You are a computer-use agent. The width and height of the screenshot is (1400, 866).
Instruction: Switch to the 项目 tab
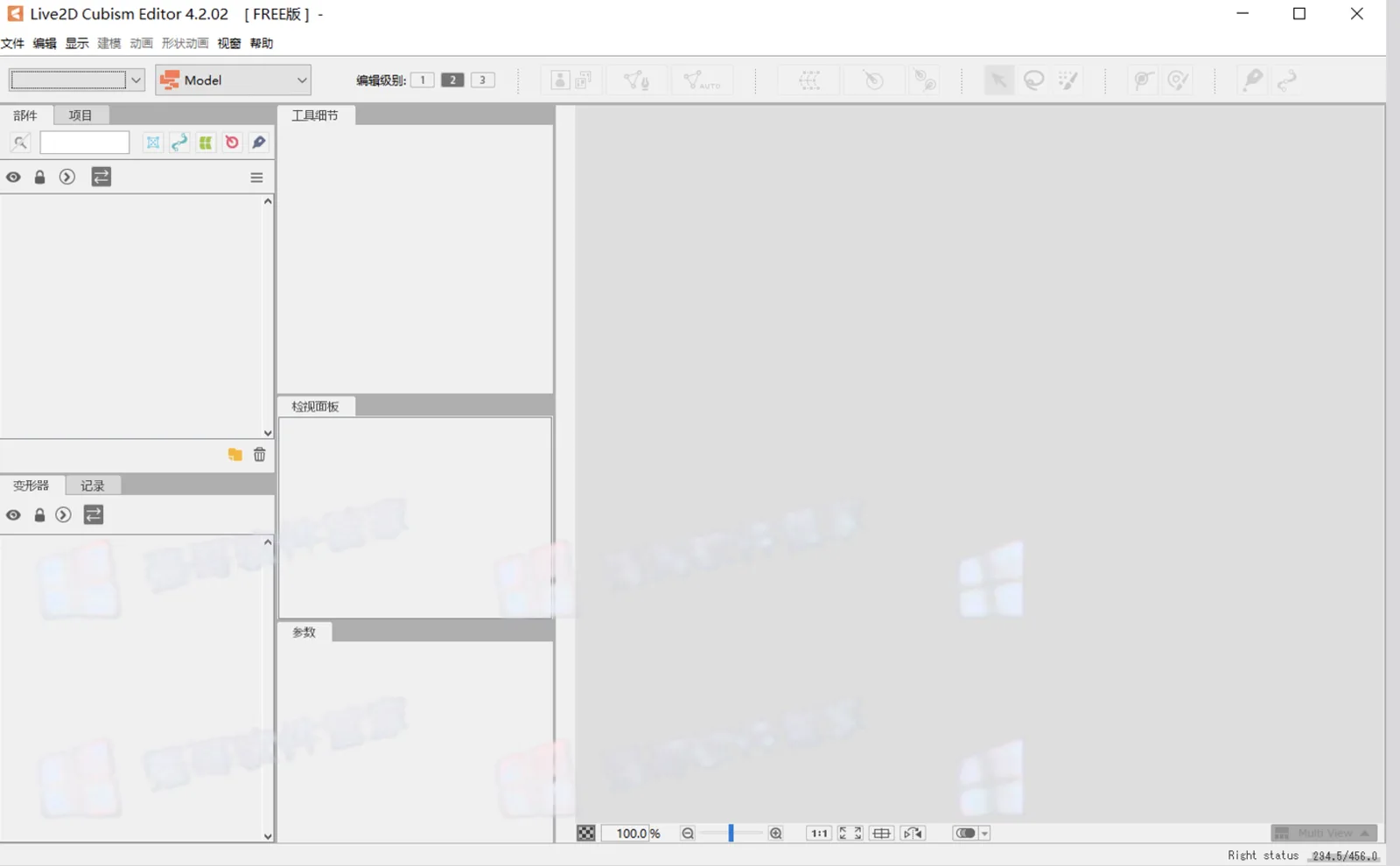coord(80,115)
